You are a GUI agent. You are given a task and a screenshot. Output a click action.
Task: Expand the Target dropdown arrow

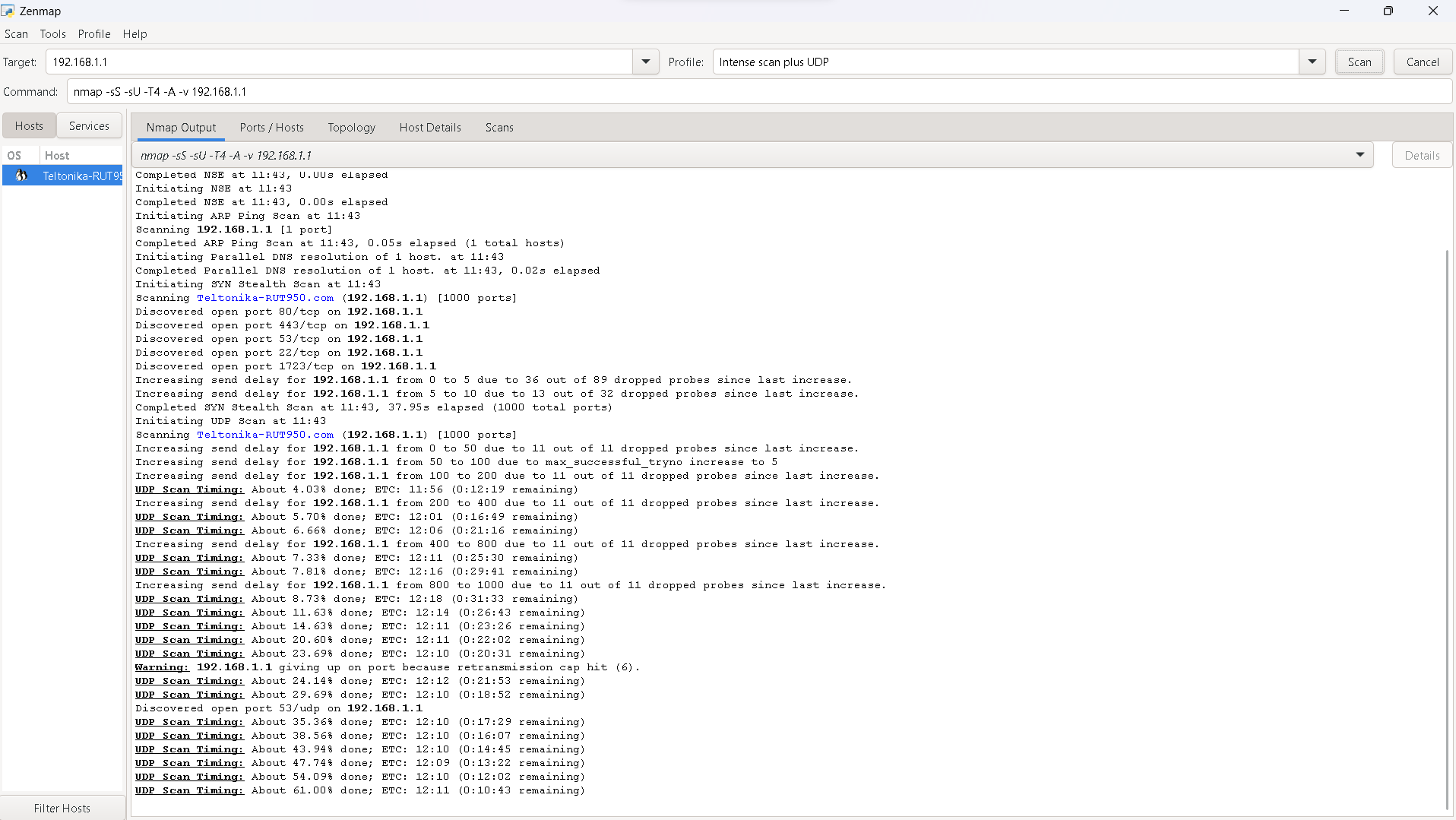click(645, 62)
